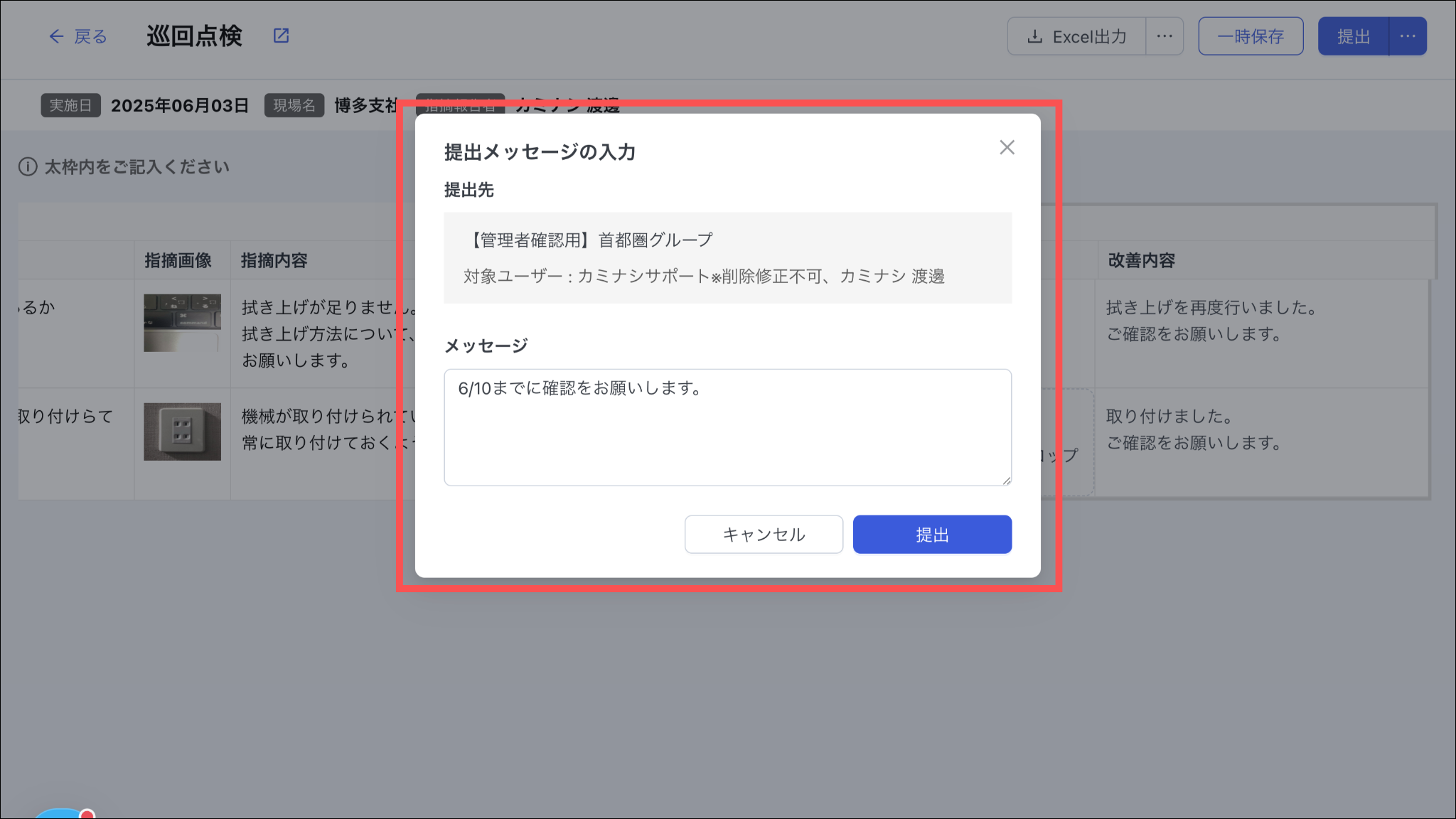Screen dimensions: 1456x819
Task: Click the header 提出 button
Action: [x=1353, y=36]
